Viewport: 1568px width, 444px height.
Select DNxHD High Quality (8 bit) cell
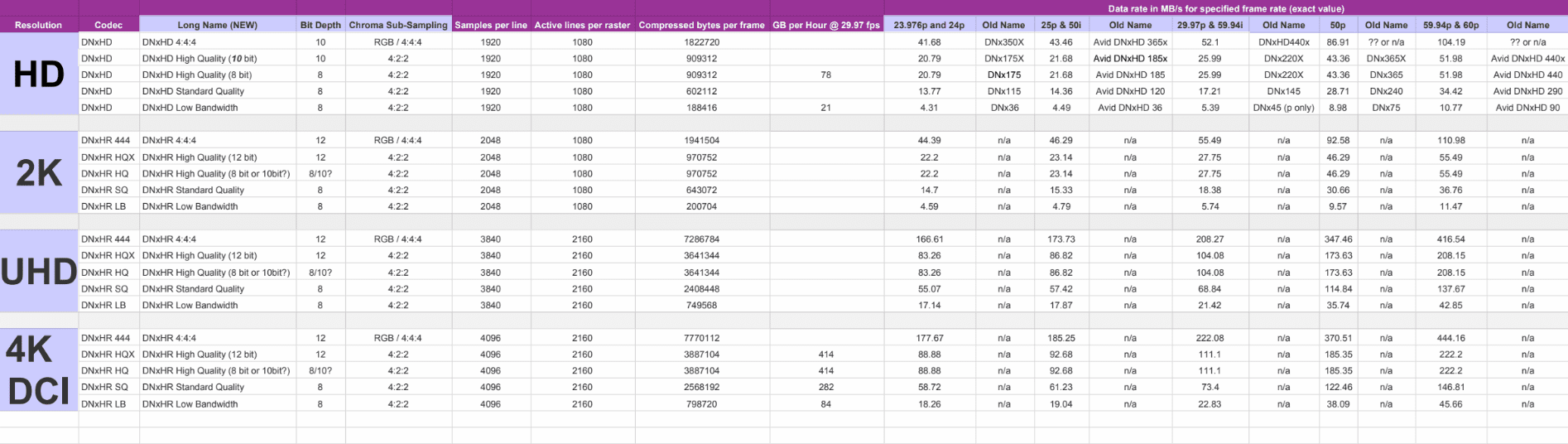coord(218,75)
